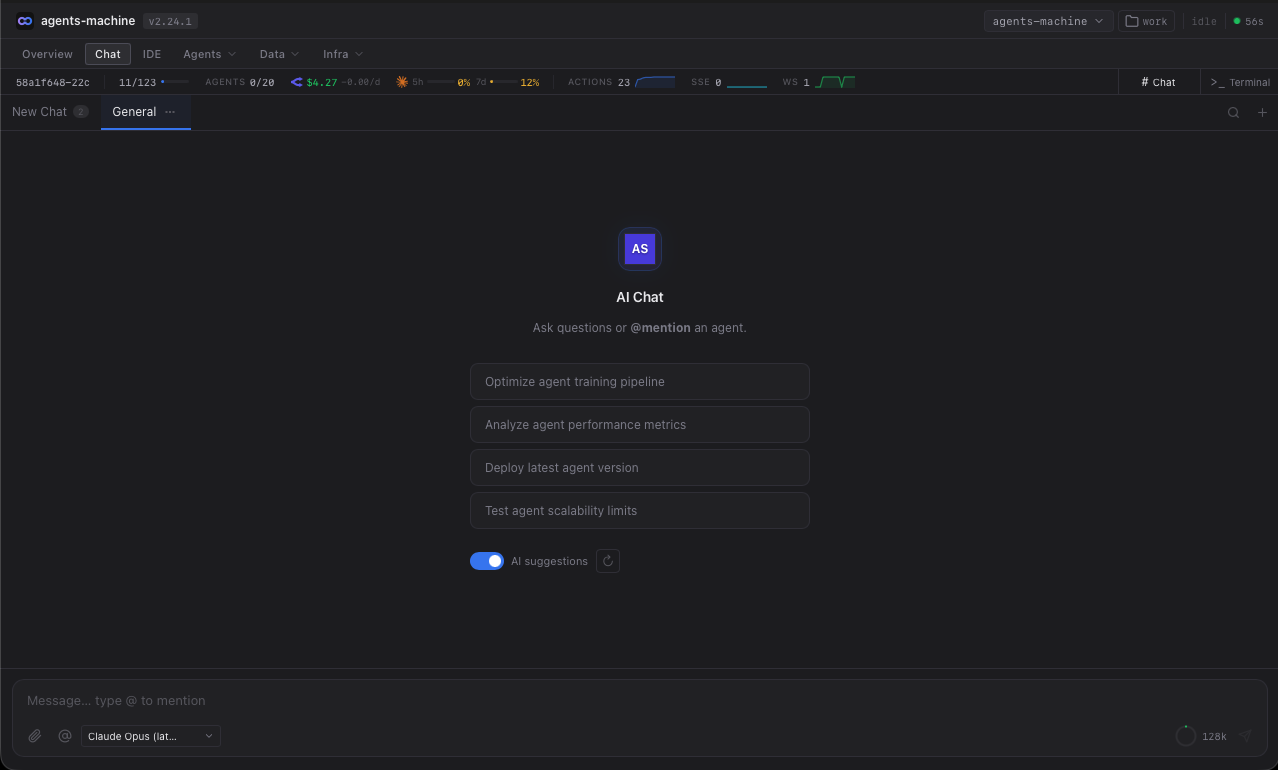Select the Optimize agent training pipeline suggestion
This screenshot has height=770, width=1278.
click(x=639, y=381)
